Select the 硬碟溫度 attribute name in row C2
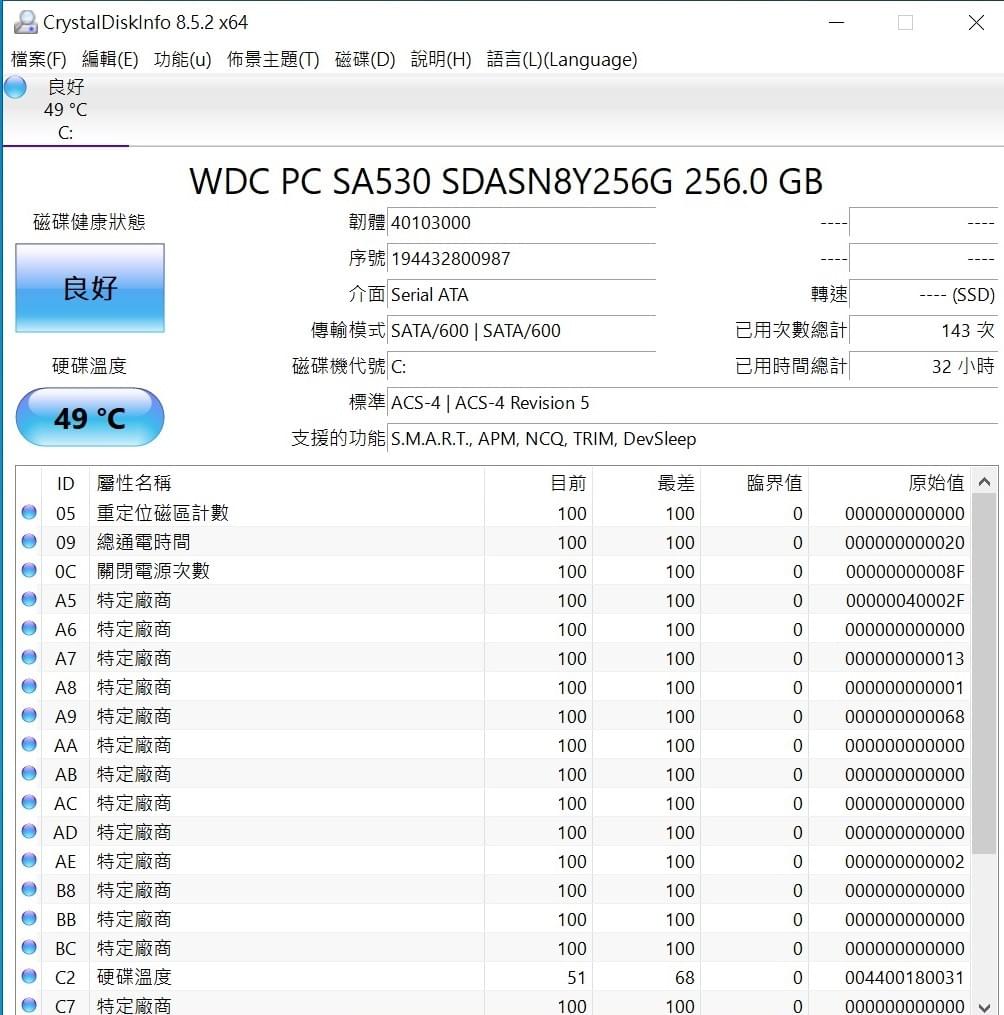 [x=134, y=977]
